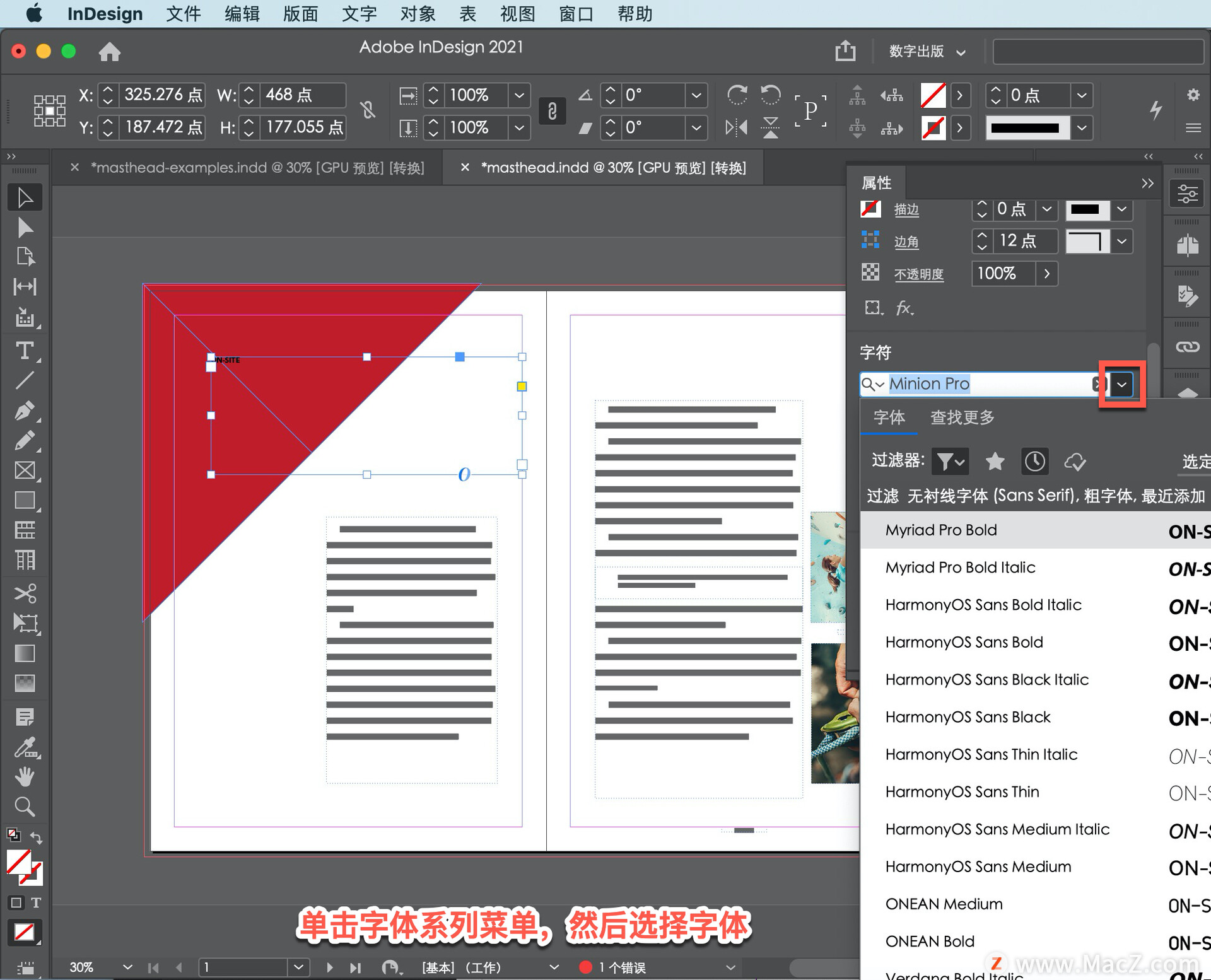Select the Free Transform tool
This screenshot has width=1211, height=980.
25,624
